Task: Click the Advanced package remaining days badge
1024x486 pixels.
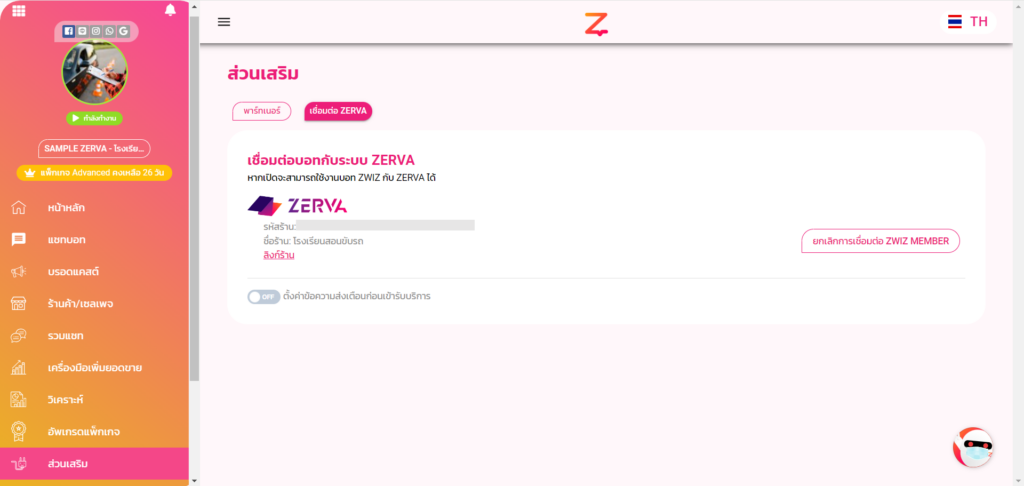Action: pos(94,172)
